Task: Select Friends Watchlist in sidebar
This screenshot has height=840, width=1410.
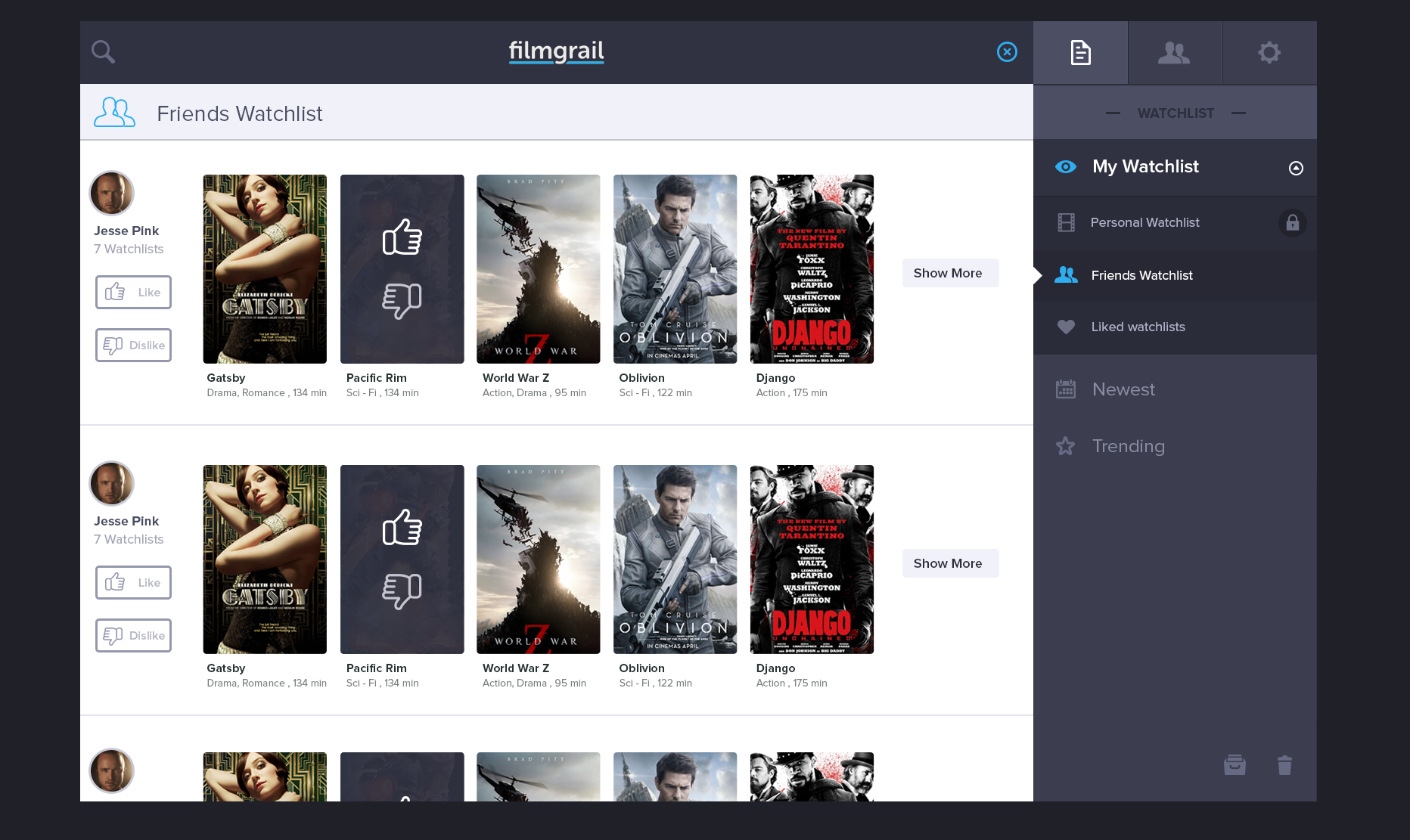Action: click(x=1175, y=275)
